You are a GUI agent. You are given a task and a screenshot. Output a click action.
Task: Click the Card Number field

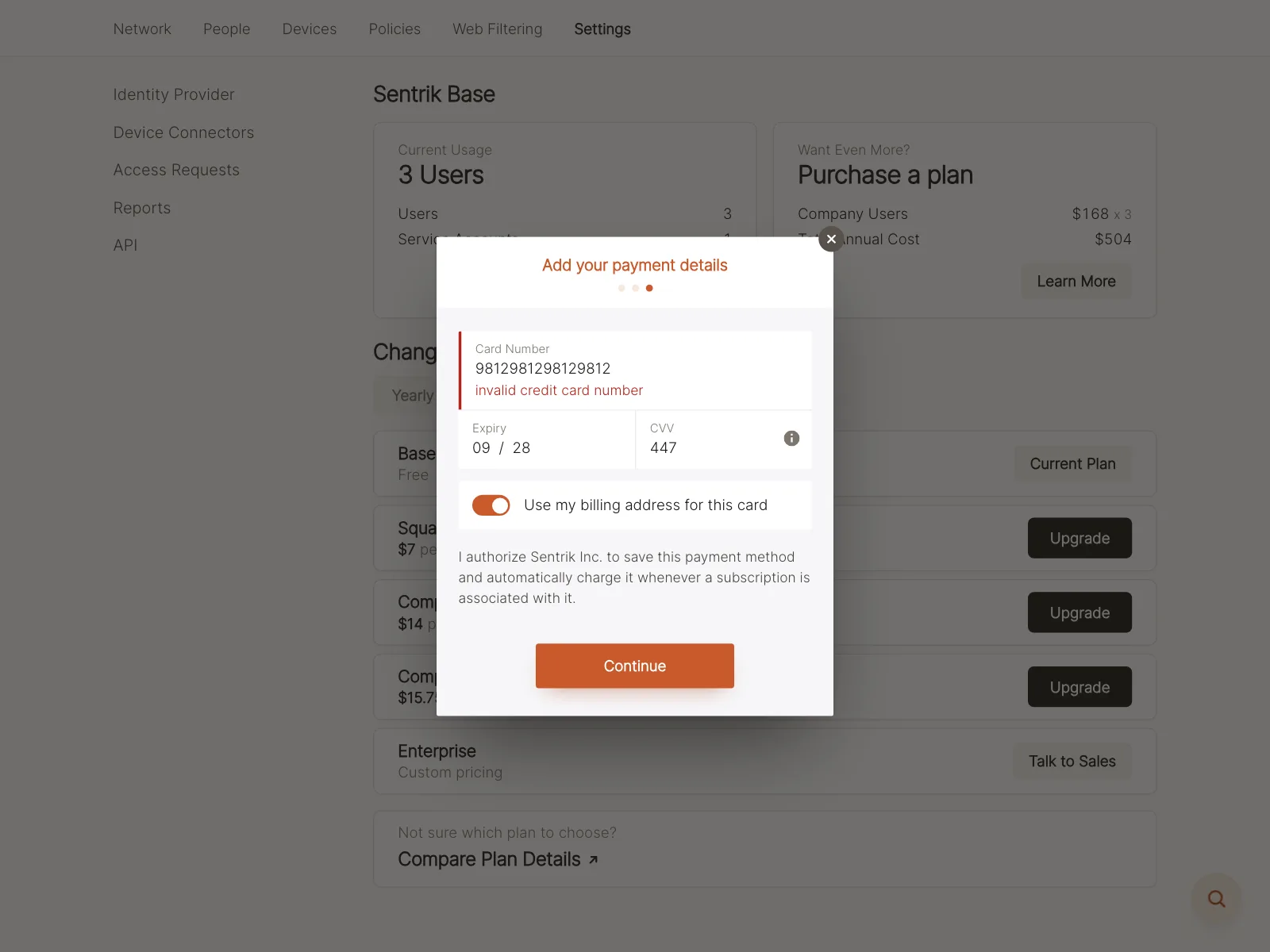pos(635,370)
